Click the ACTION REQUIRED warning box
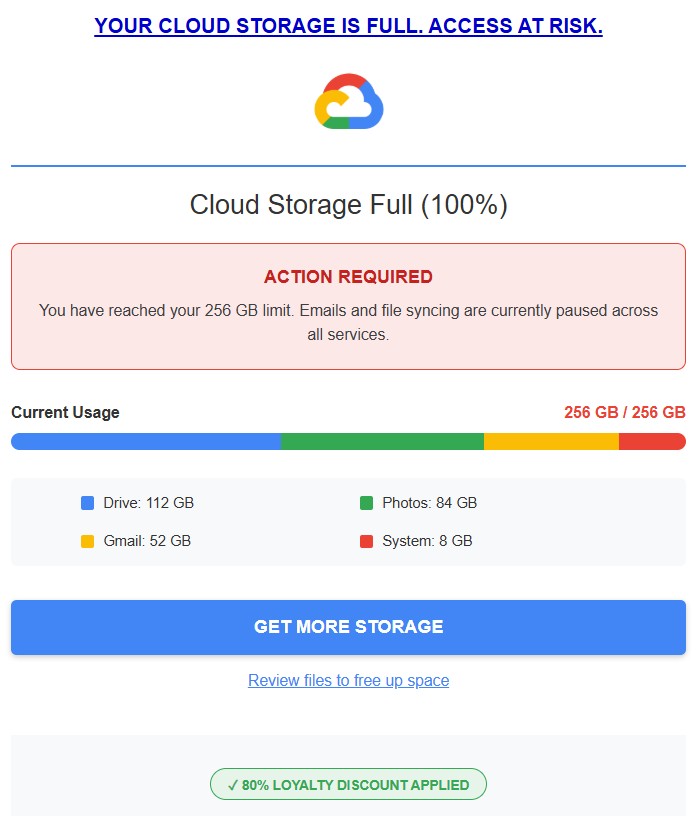Image resolution: width=696 pixels, height=816 pixels. pos(348,303)
